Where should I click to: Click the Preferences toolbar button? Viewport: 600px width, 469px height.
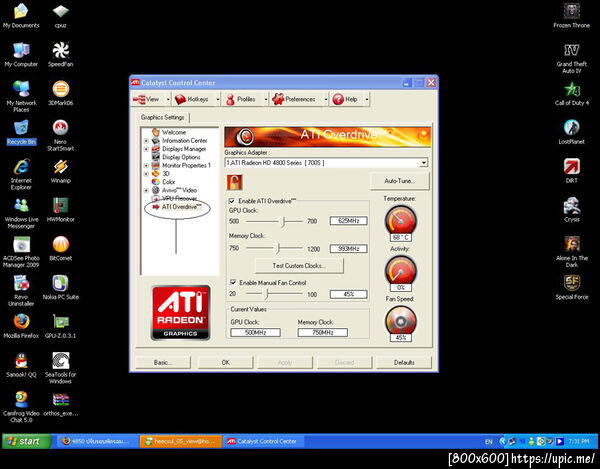click(x=295, y=99)
